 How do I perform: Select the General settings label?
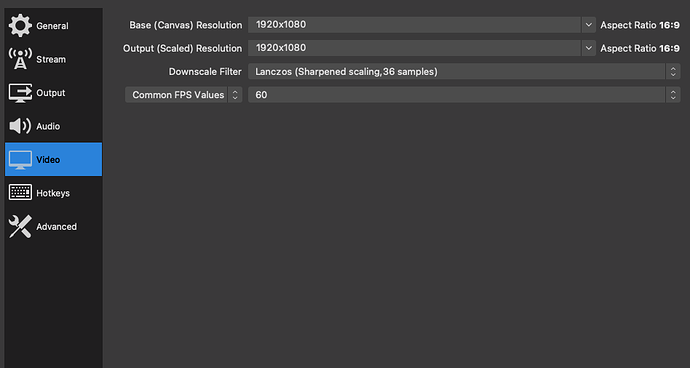pyautogui.click(x=52, y=26)
